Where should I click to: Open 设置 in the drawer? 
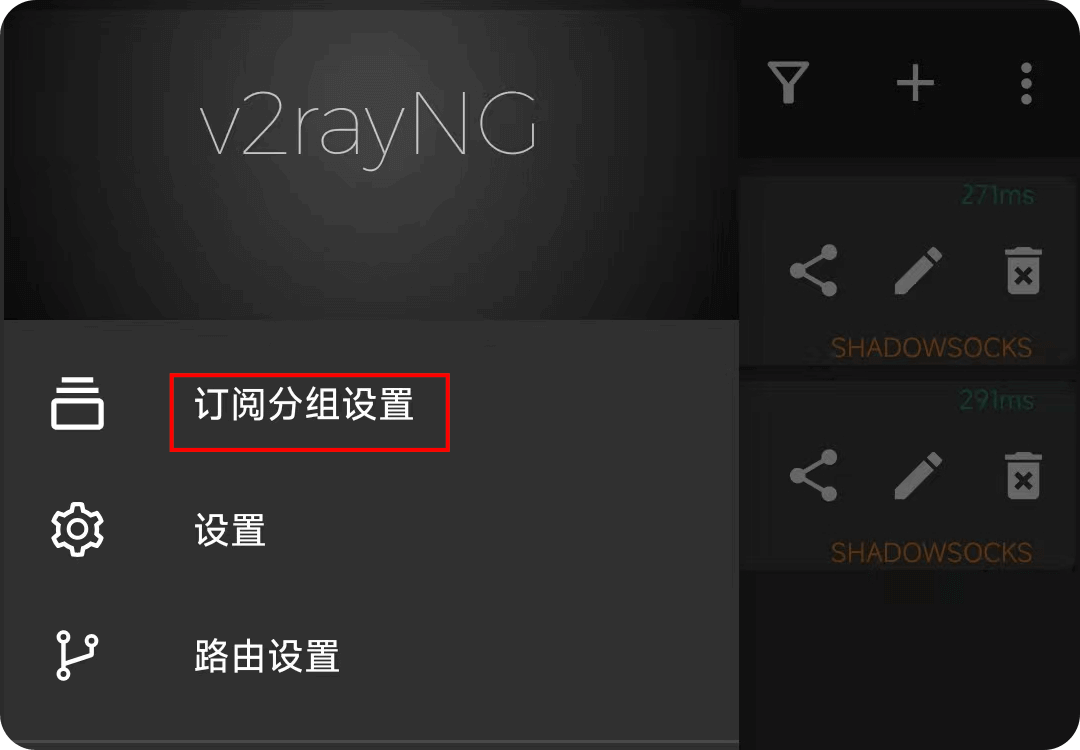[x=230, y=530]
